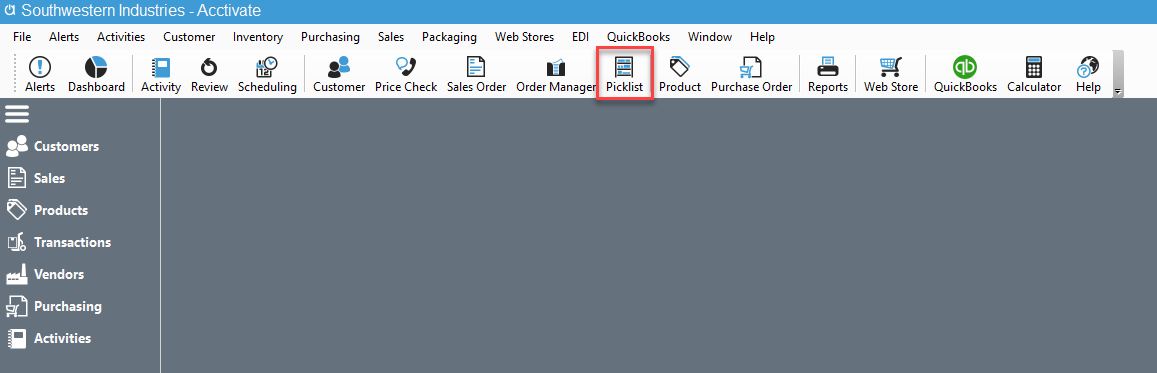Open the Packaging menu
Viewport: 1157px width, 373px height.
[449, 37]
